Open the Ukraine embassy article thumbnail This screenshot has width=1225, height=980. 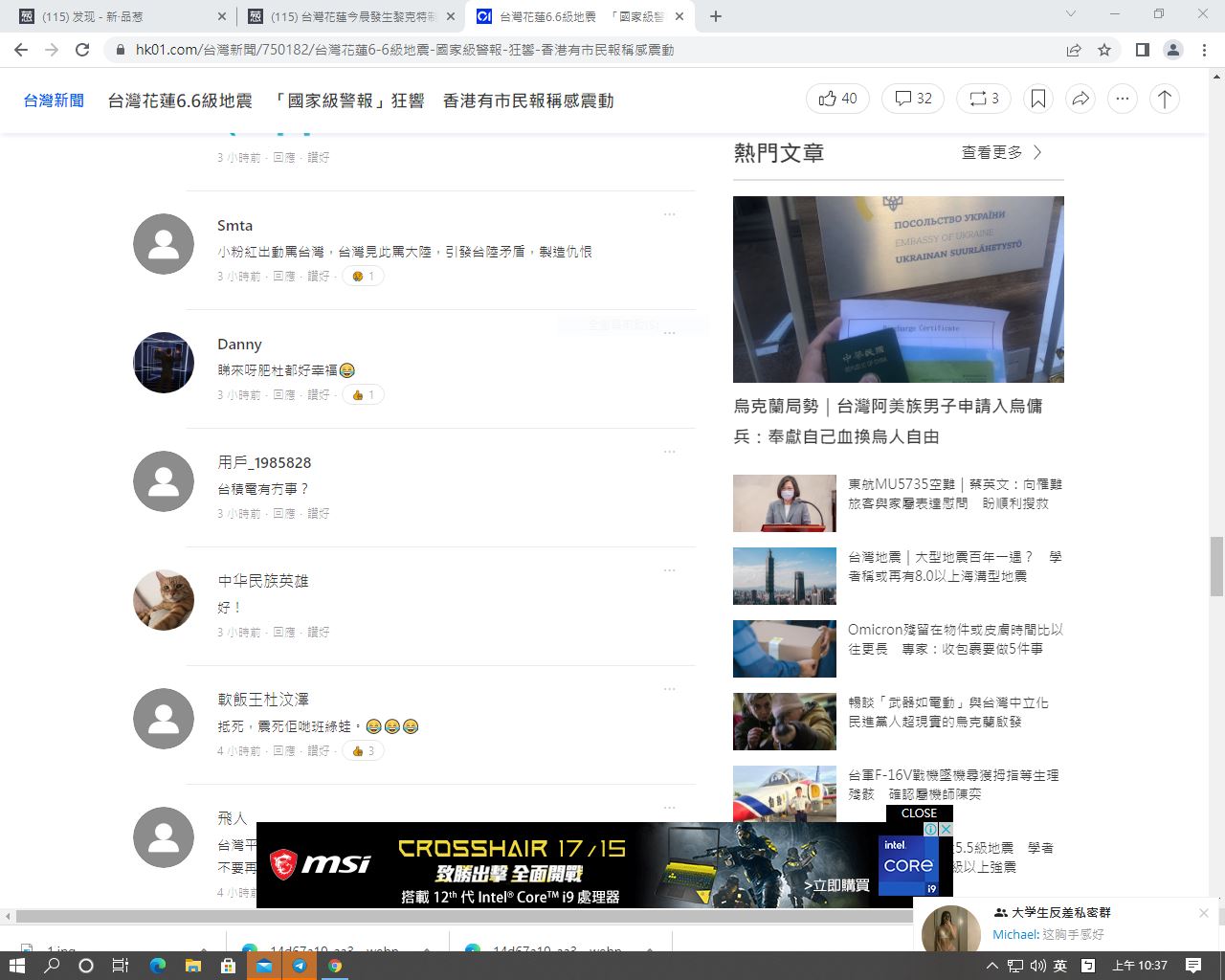(x=899, y=289)
